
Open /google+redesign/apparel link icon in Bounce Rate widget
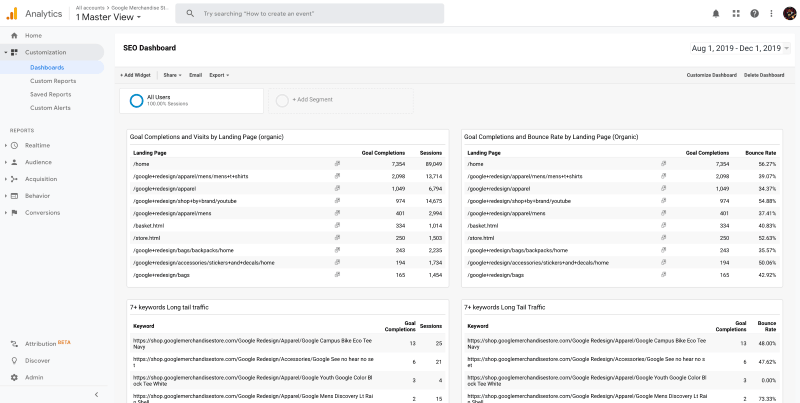663,188
